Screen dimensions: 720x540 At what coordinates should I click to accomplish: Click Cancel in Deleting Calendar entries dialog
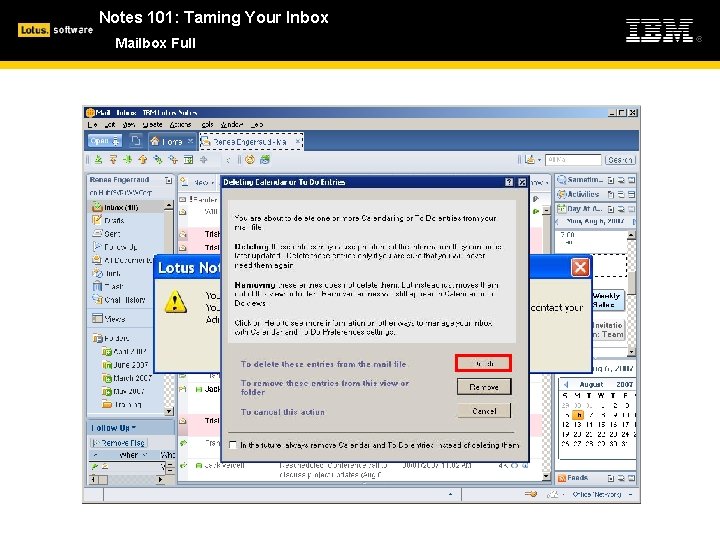tap(484, 411)
